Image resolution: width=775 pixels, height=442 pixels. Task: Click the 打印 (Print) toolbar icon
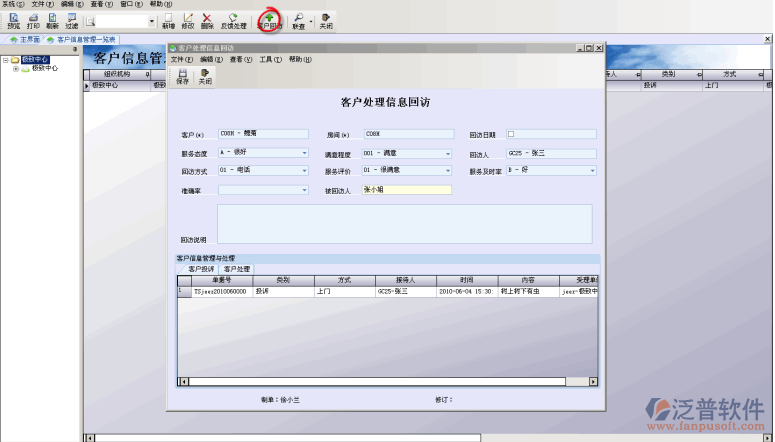[x=33, y=21]
